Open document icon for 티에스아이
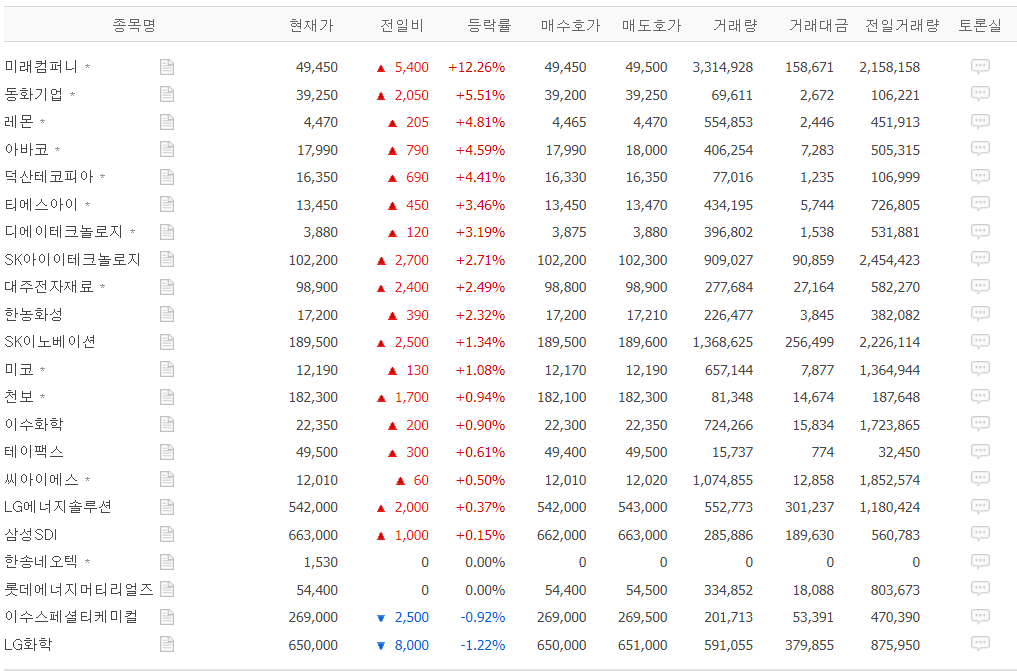The height and width of the screenshot is (671, 1017). [167, 205]
